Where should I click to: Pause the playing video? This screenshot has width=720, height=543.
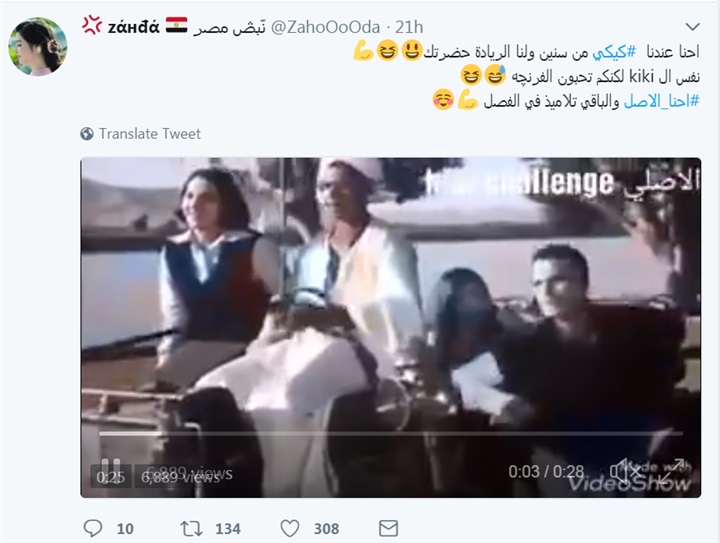click(x=110, y=465)
